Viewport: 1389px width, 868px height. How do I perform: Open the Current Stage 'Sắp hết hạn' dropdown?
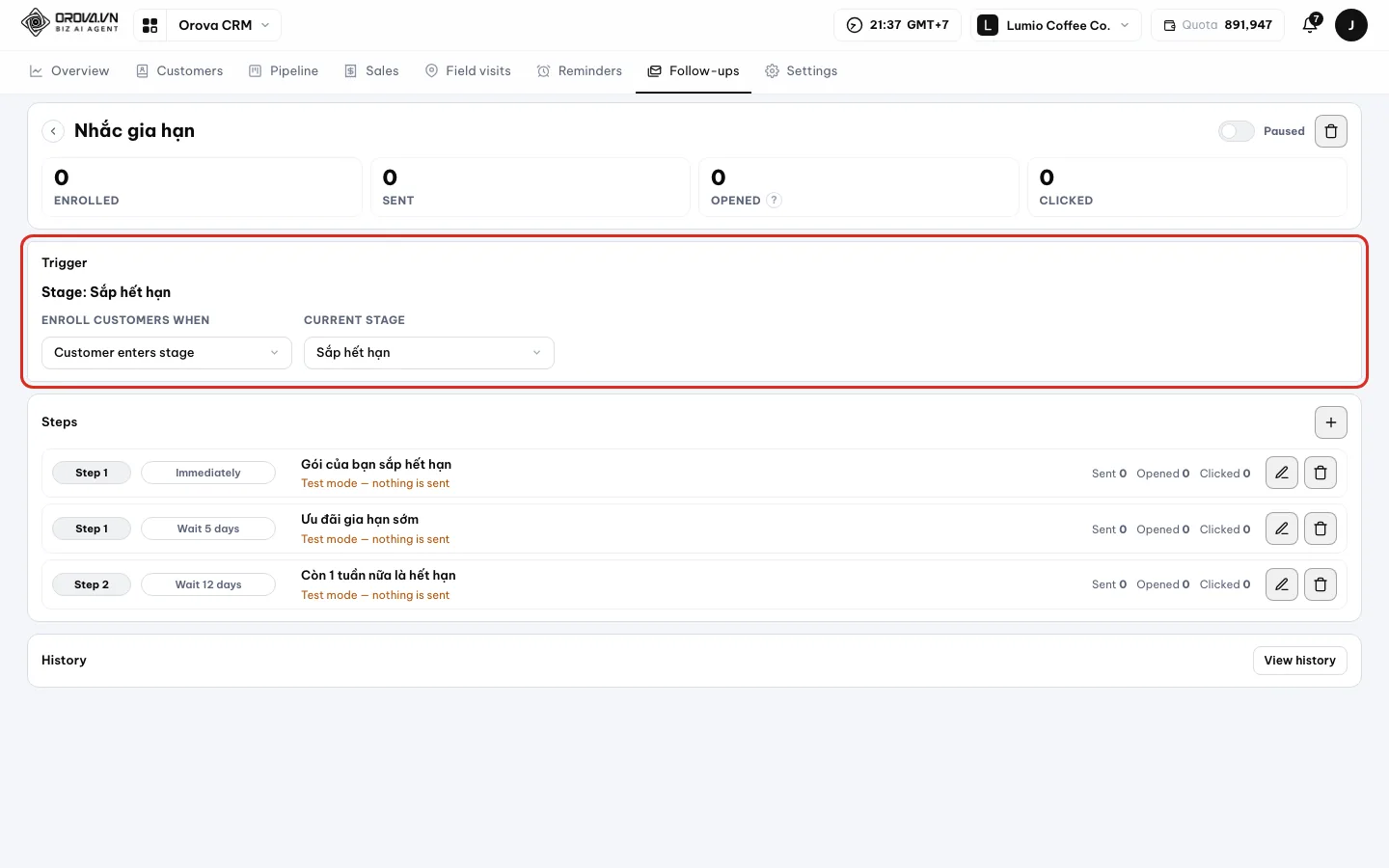tap(429, 353)
